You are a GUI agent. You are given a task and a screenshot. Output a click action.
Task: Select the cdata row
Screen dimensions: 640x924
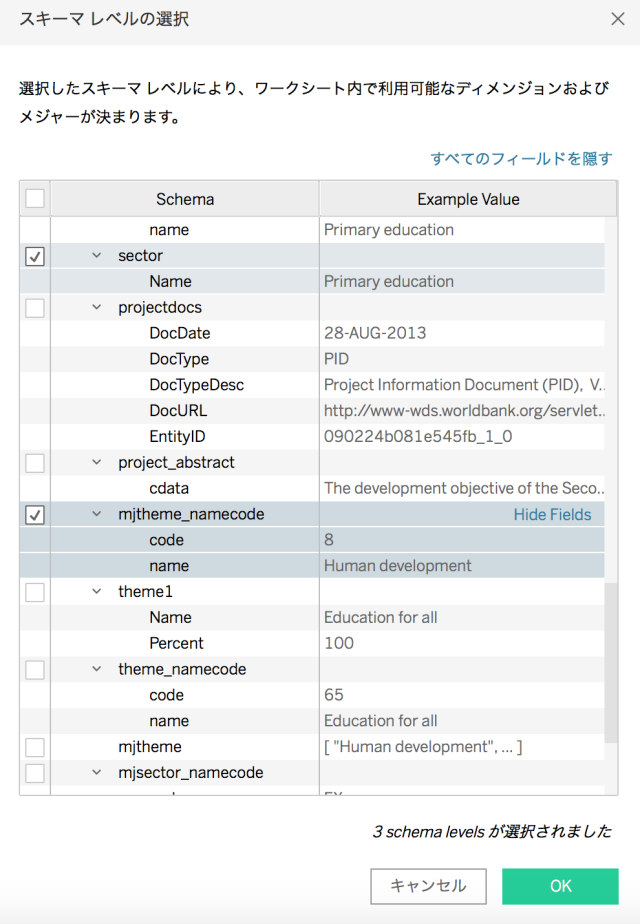coord(312,489)
